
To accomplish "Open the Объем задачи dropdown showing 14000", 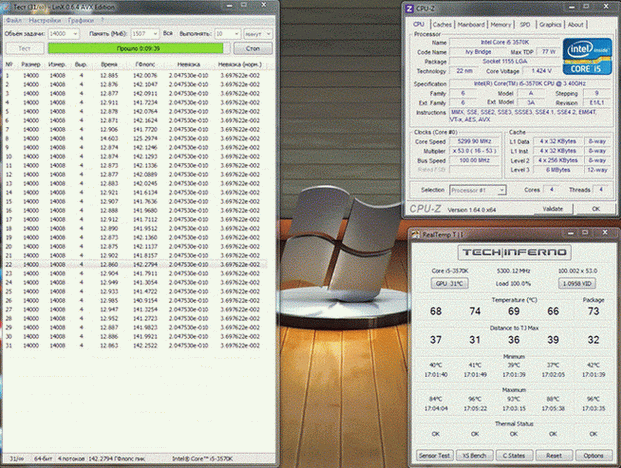I will 65,33.
